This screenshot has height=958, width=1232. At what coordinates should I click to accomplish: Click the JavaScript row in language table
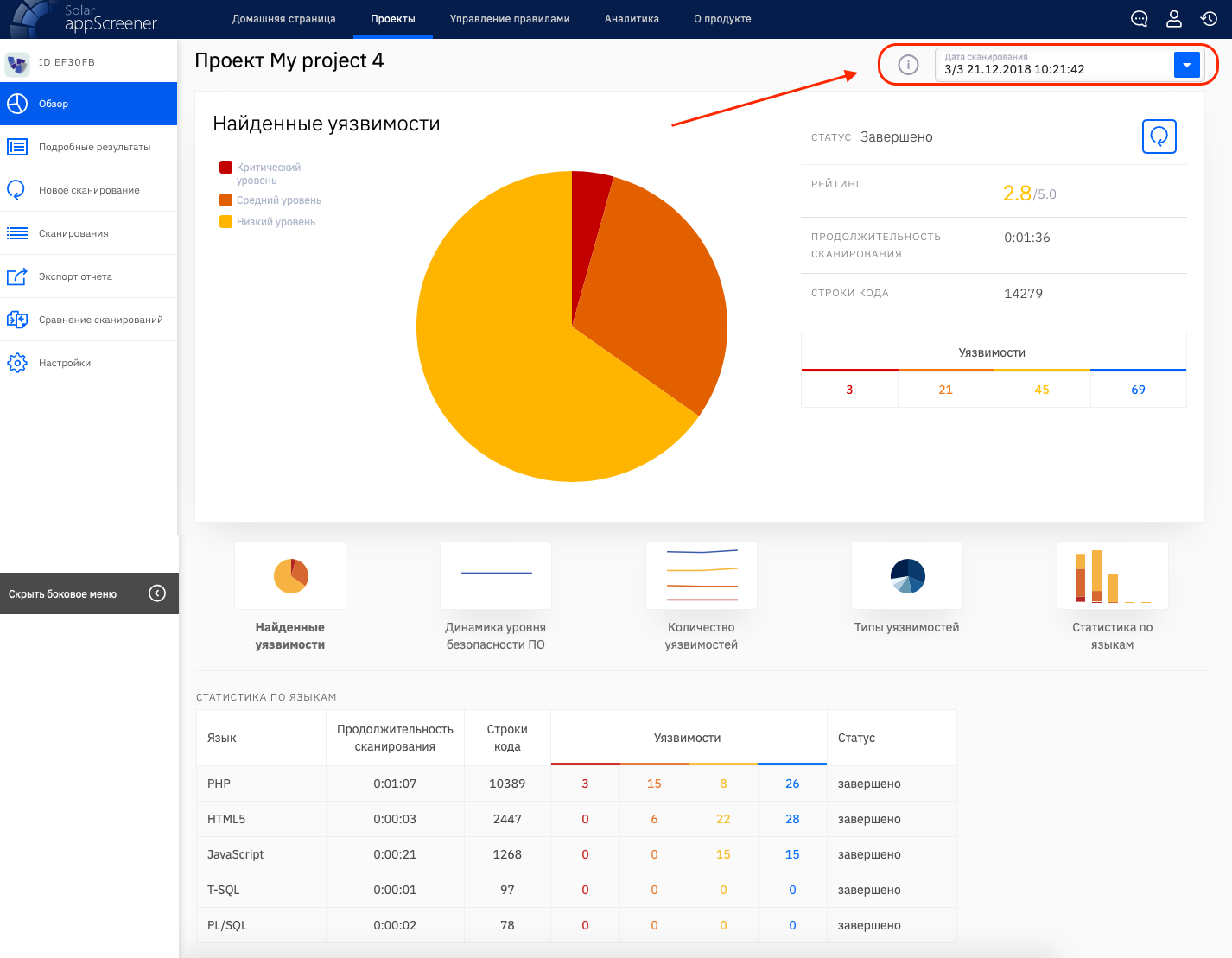click(576, 854)
